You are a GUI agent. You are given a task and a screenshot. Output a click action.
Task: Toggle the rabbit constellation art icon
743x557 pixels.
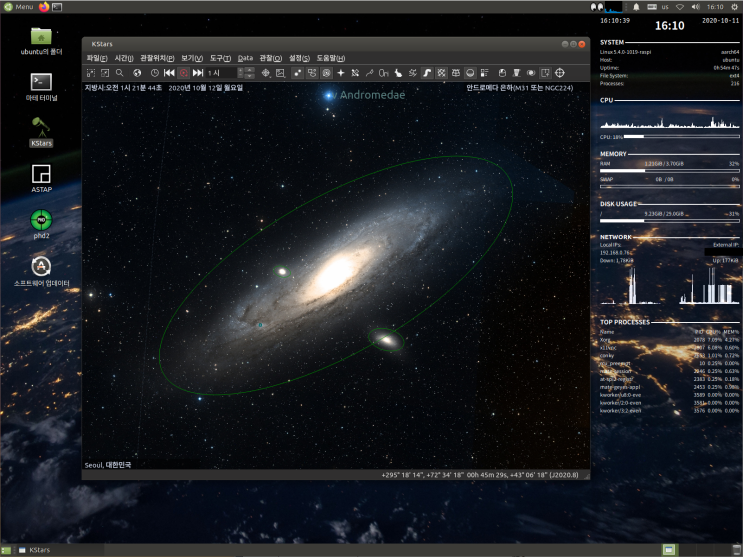click(x=398, y=73)
